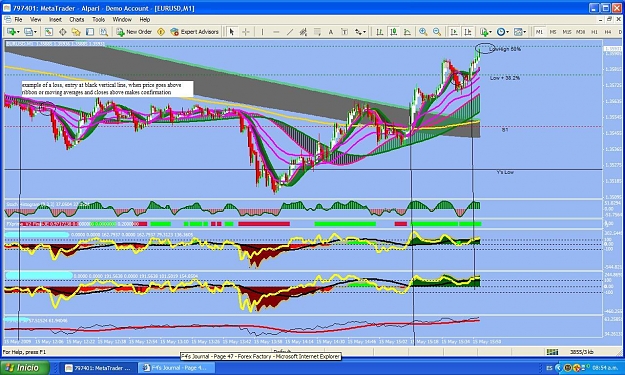Show the Navigator panel
625x375 pixels.
point(76,32)
